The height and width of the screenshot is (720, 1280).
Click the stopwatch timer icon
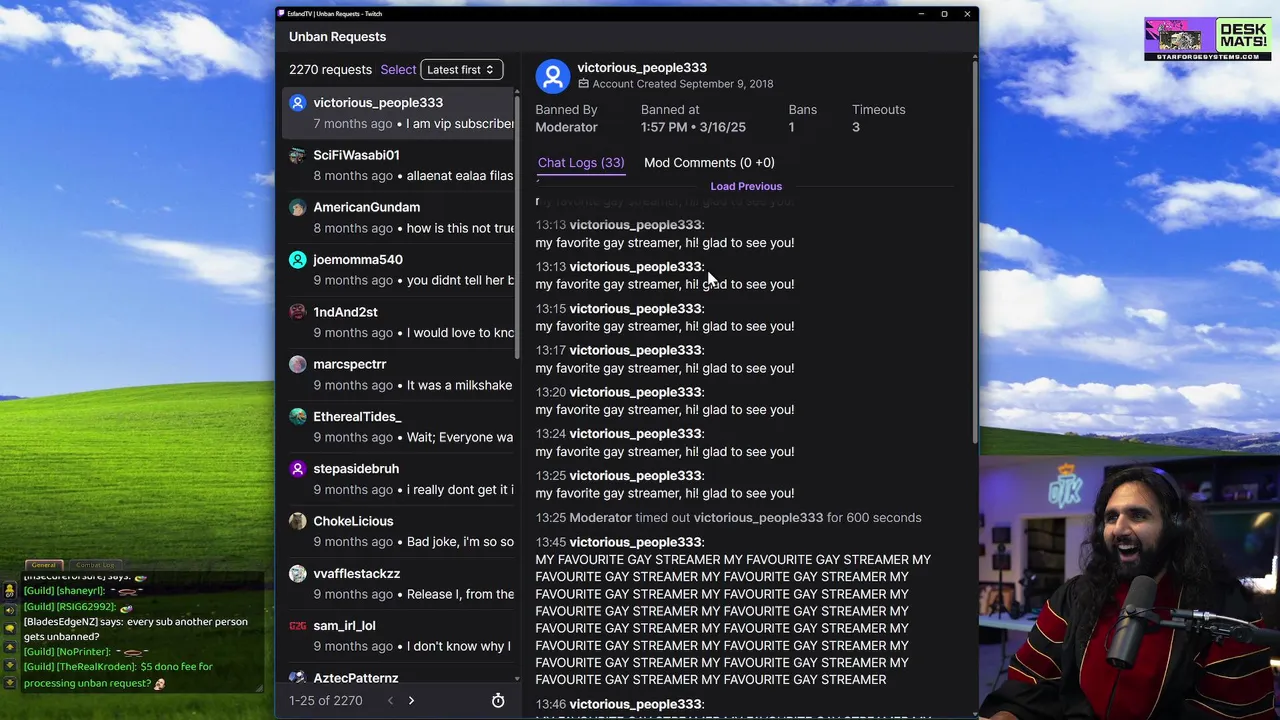pyautogui.click(x=498, y=701)
